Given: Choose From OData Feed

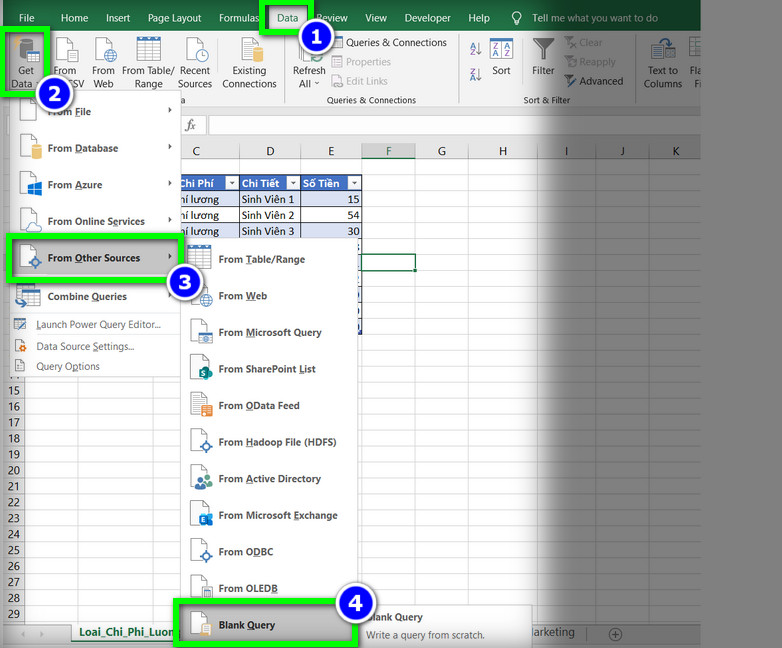Looking at the screenshot, I should [x=269, y=406].
